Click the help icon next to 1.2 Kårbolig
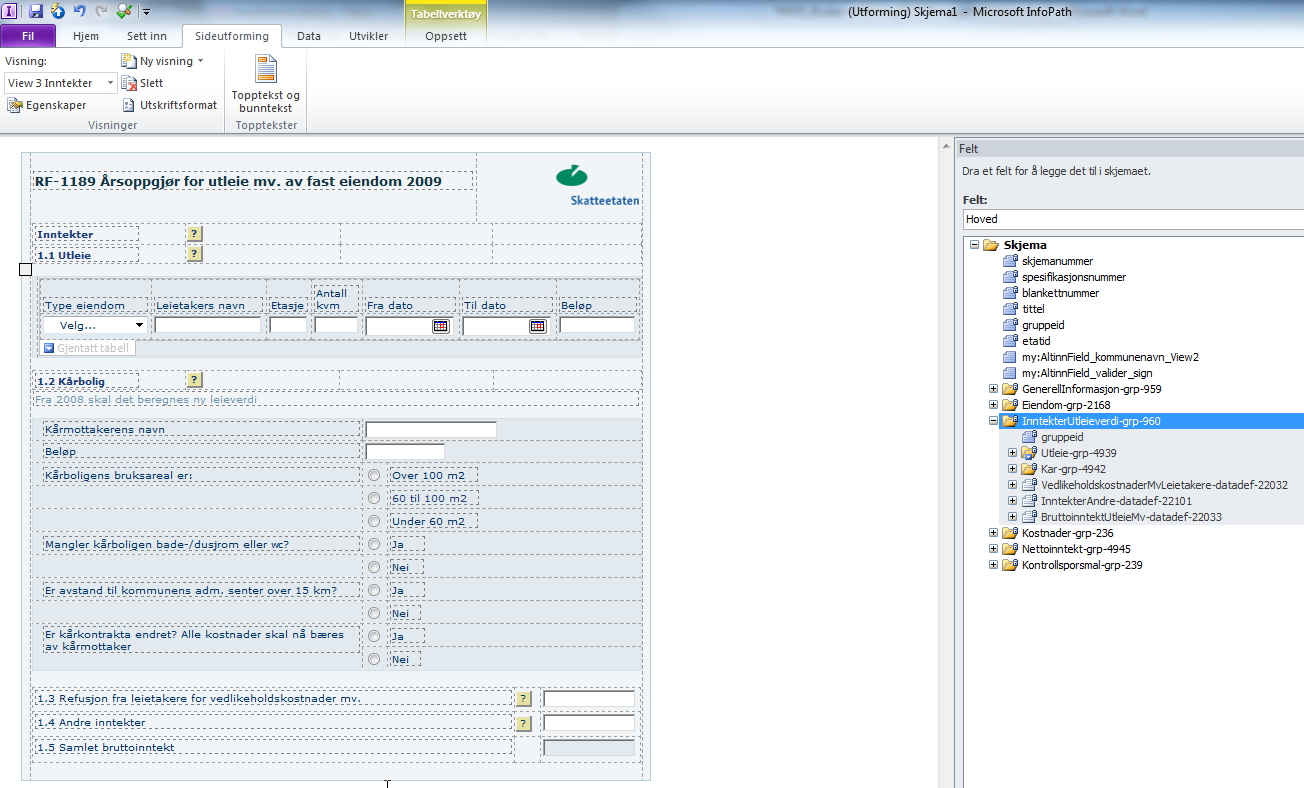Viewport: 1304px width, 788px height. (x=194, y=380)
